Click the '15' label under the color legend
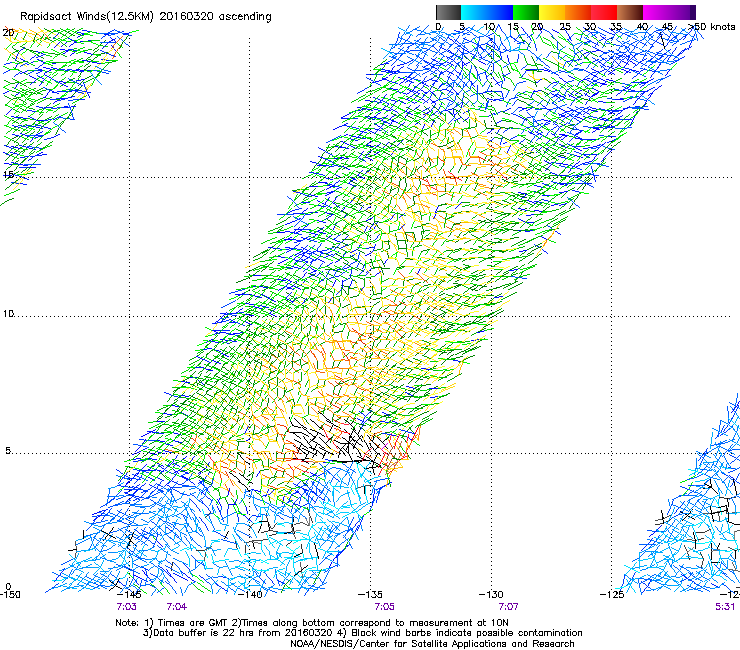 coord(513,27)
